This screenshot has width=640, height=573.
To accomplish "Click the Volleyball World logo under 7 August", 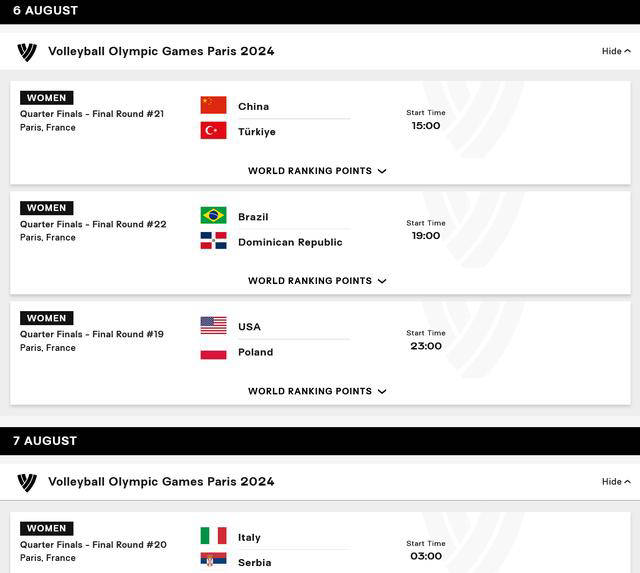I will point(27,482).
